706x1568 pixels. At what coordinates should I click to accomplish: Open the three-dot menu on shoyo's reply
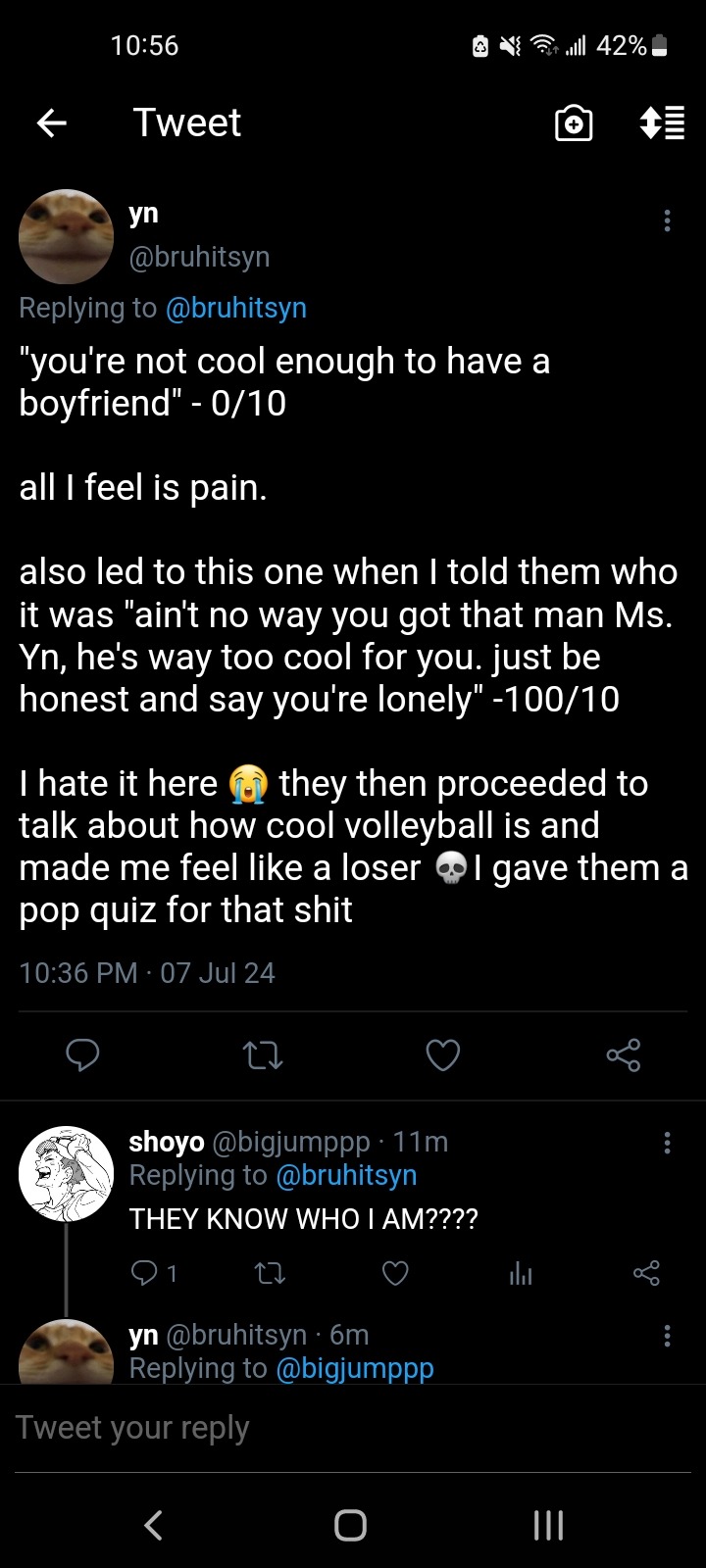pyautogui.click(x=667, y=1142)
